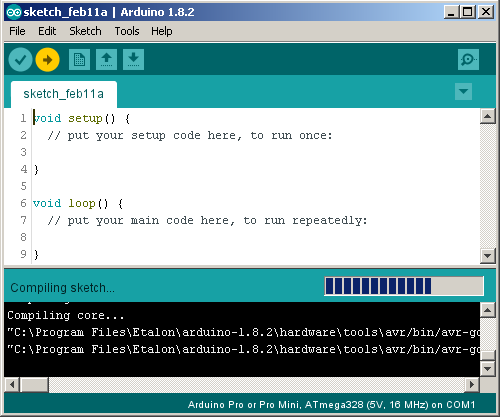Expand the tab options dropdown arrow

click(x=463, y=91)
